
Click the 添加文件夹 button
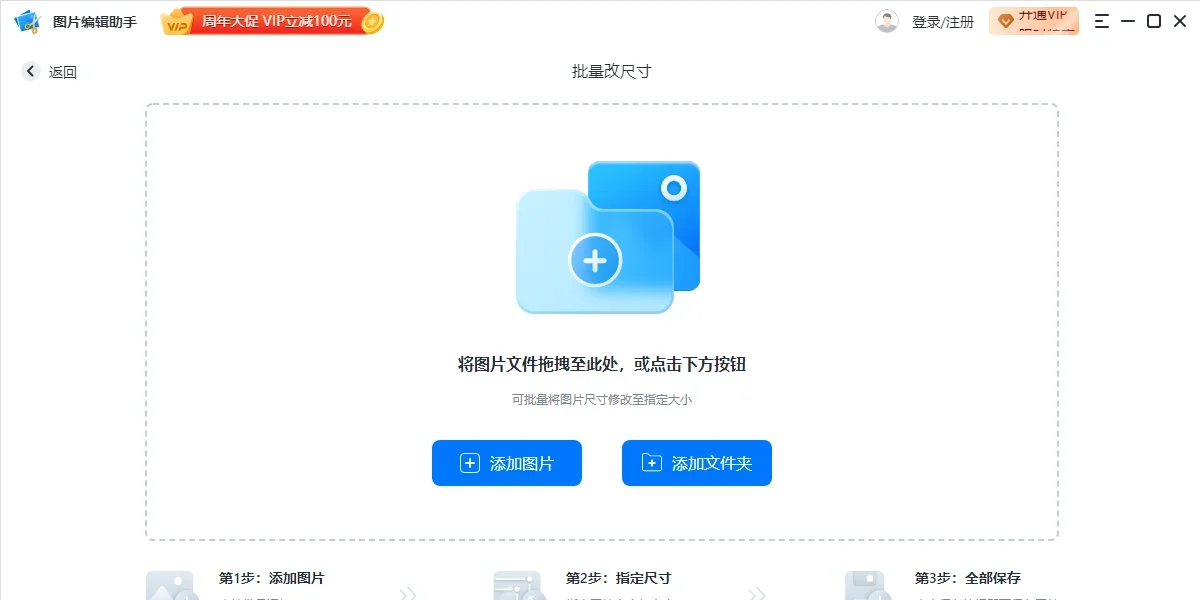click(x=697, y=463)
